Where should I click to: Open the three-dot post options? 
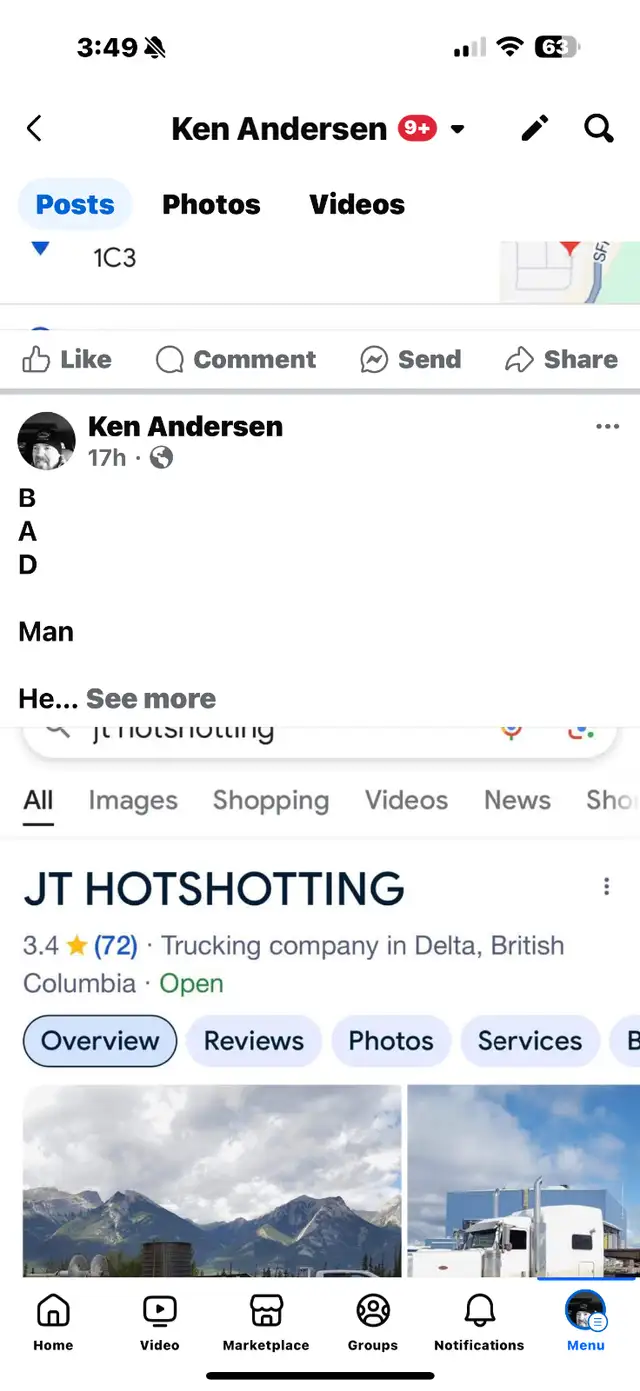coord(607,427)
